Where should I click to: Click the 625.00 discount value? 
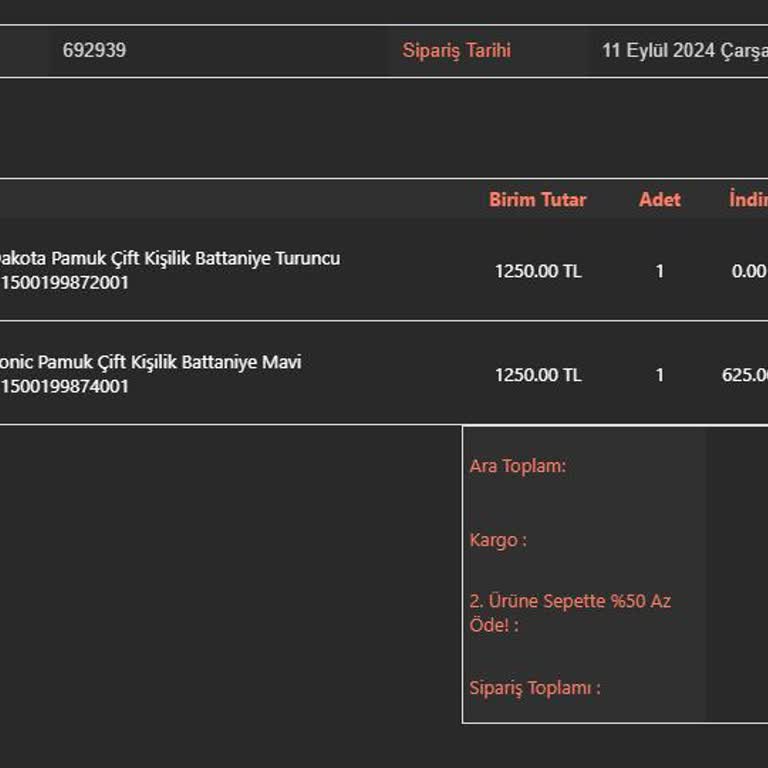[745, 375]
